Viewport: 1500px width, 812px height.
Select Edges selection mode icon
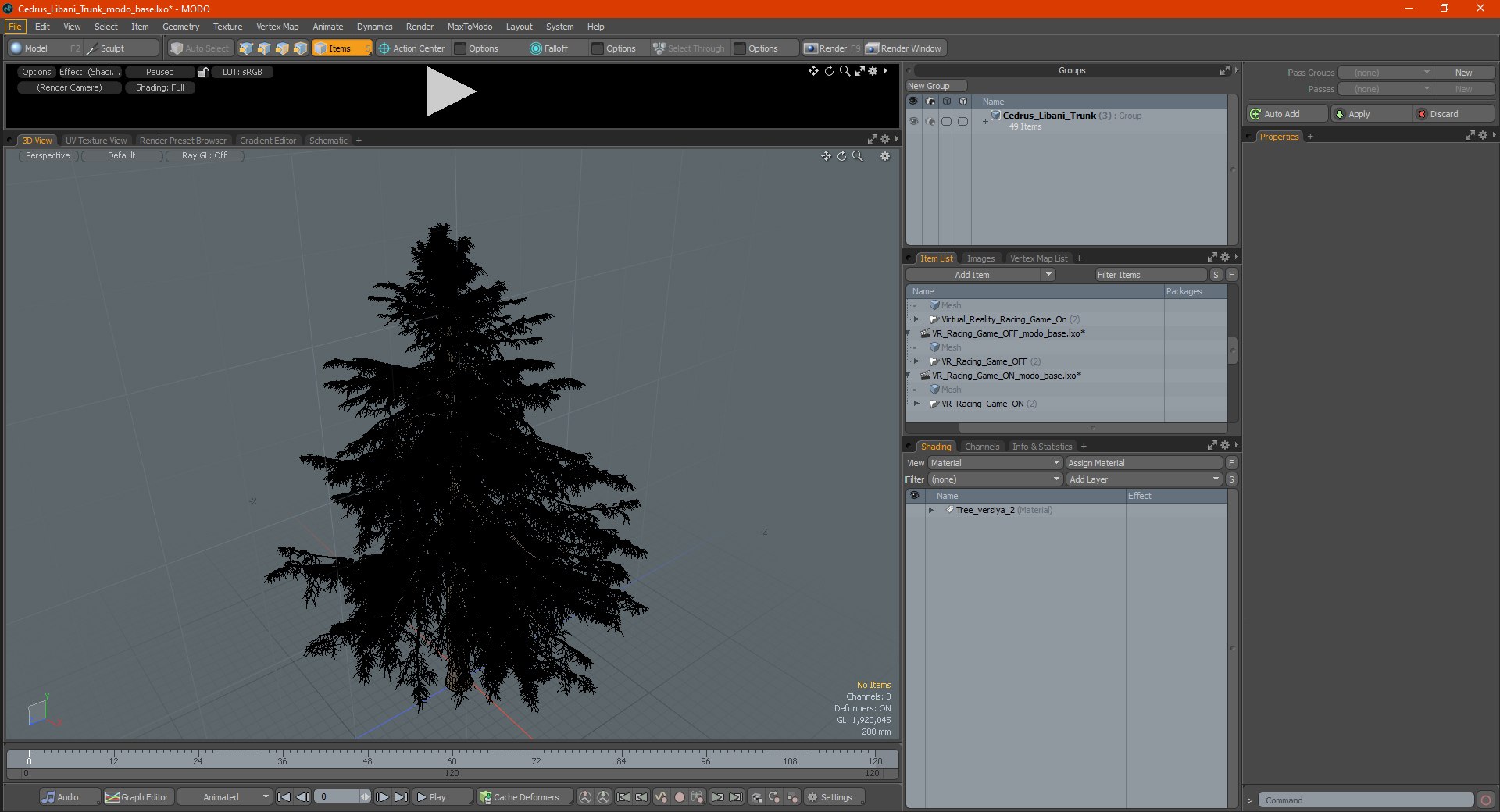(264, 48)
